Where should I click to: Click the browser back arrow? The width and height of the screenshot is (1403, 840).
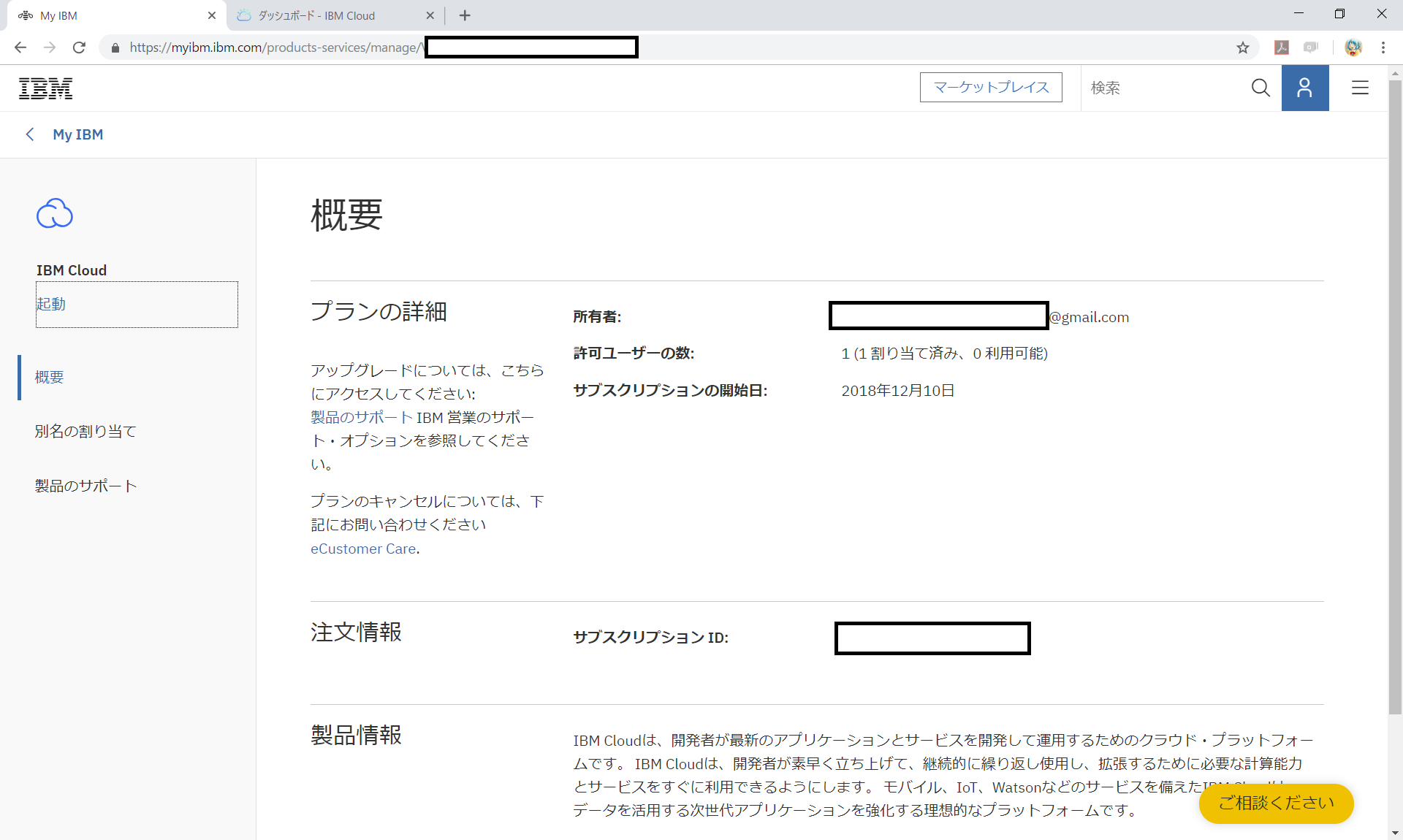pyautogui.click(x=20, y=47)
